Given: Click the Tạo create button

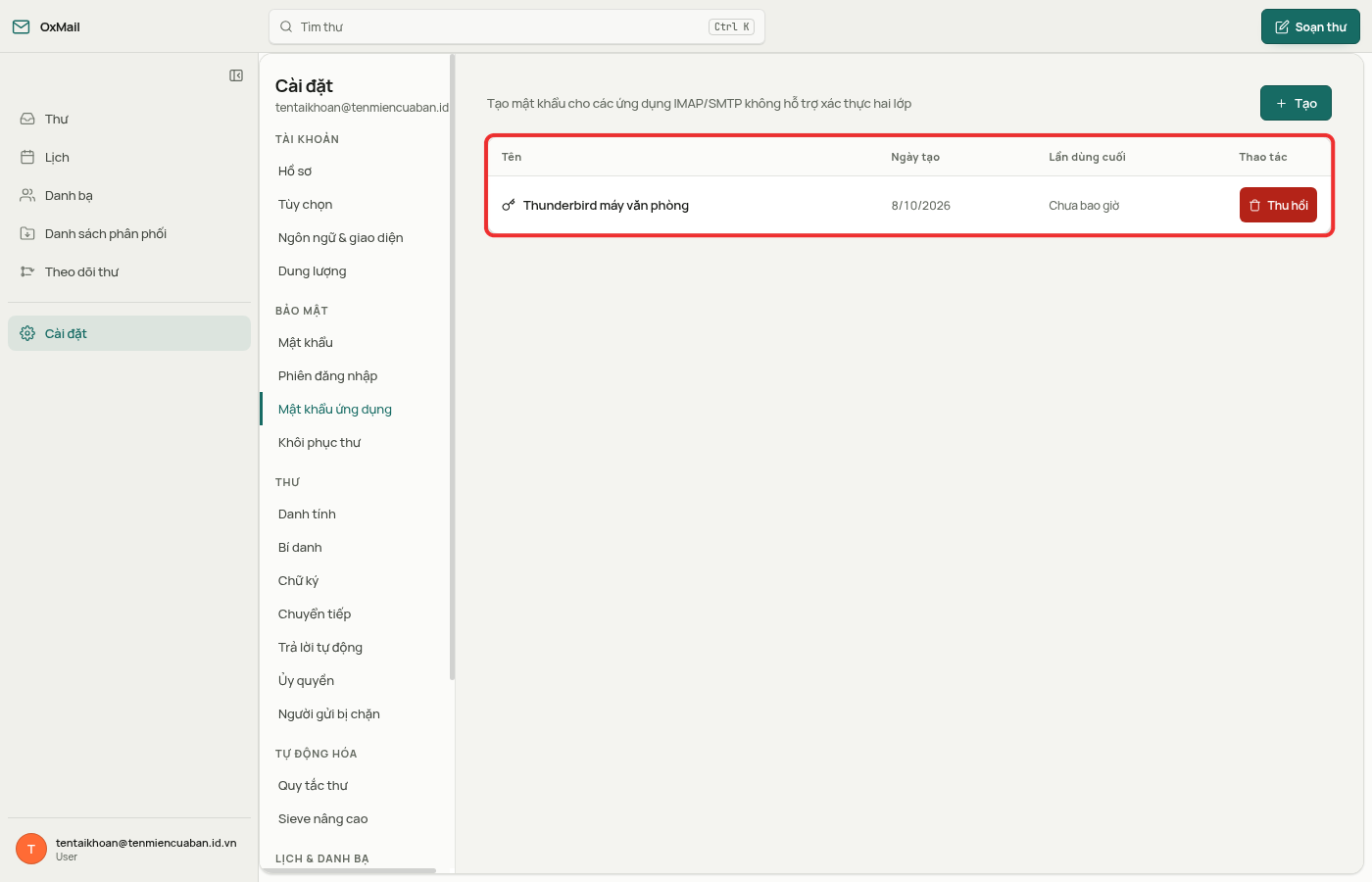Looking at the screenshot, I should (1296, 103).
